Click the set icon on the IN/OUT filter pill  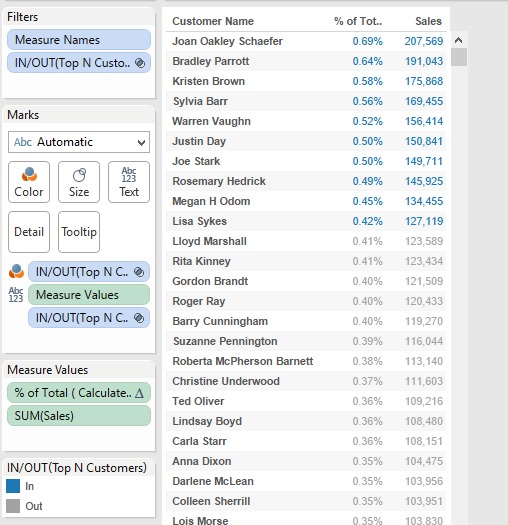click(x=140, y=63)
